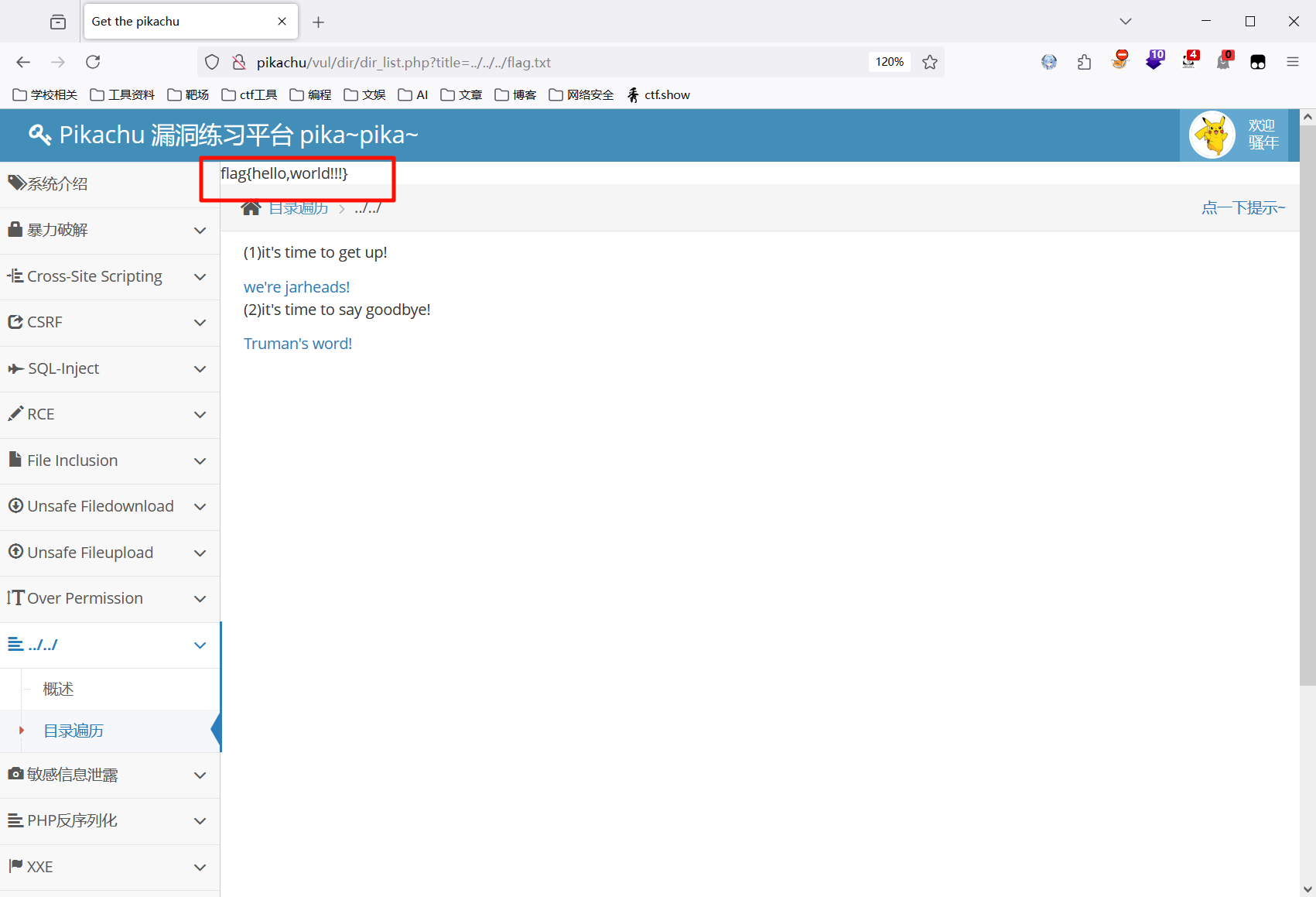This screenshot has height=897, width=1316.
Task: Bookmark this page with the star icon
Action: tap(930, 62)
